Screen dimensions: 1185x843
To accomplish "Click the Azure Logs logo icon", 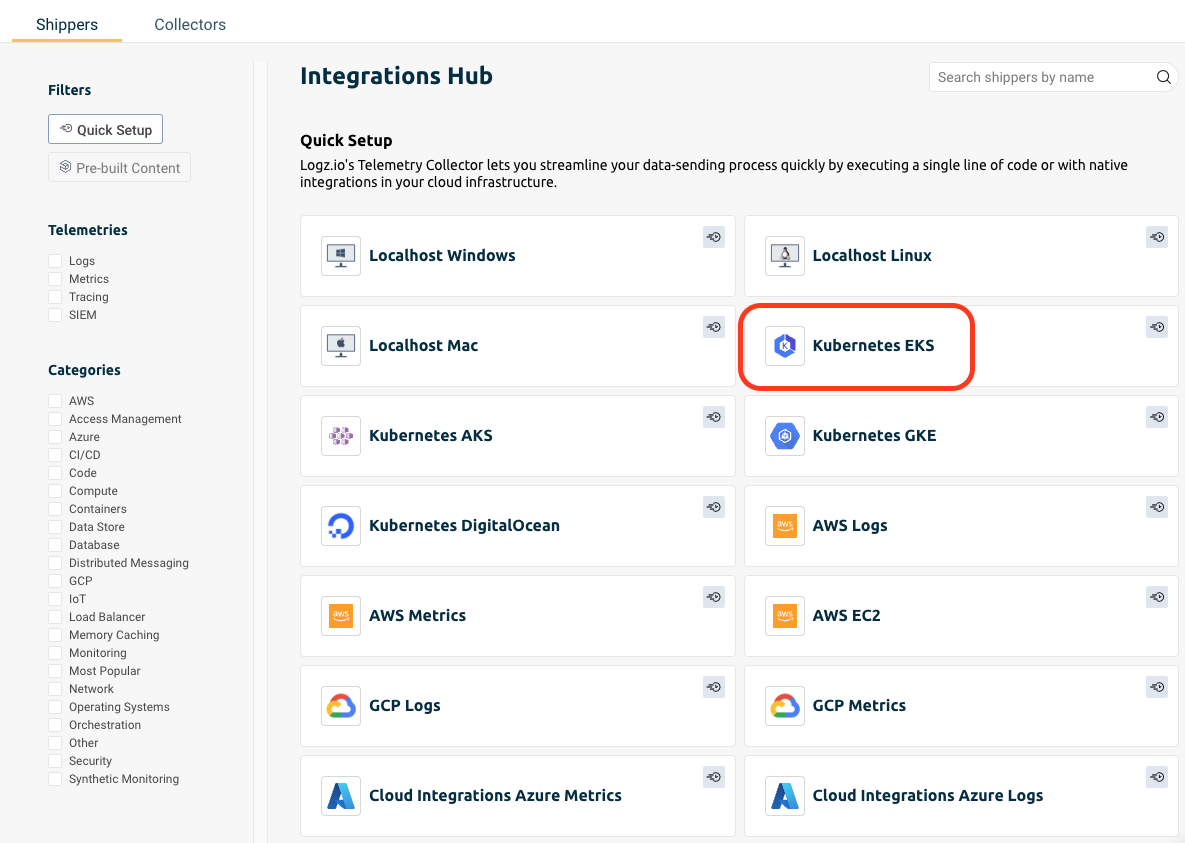I will [784, 795].
